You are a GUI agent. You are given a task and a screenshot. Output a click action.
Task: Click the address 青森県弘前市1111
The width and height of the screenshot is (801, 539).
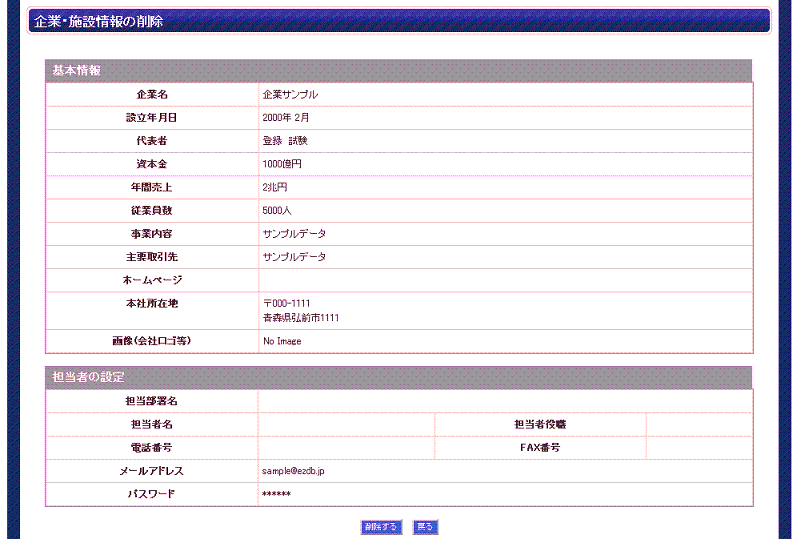pyautogui.click(x=301, y=318)
